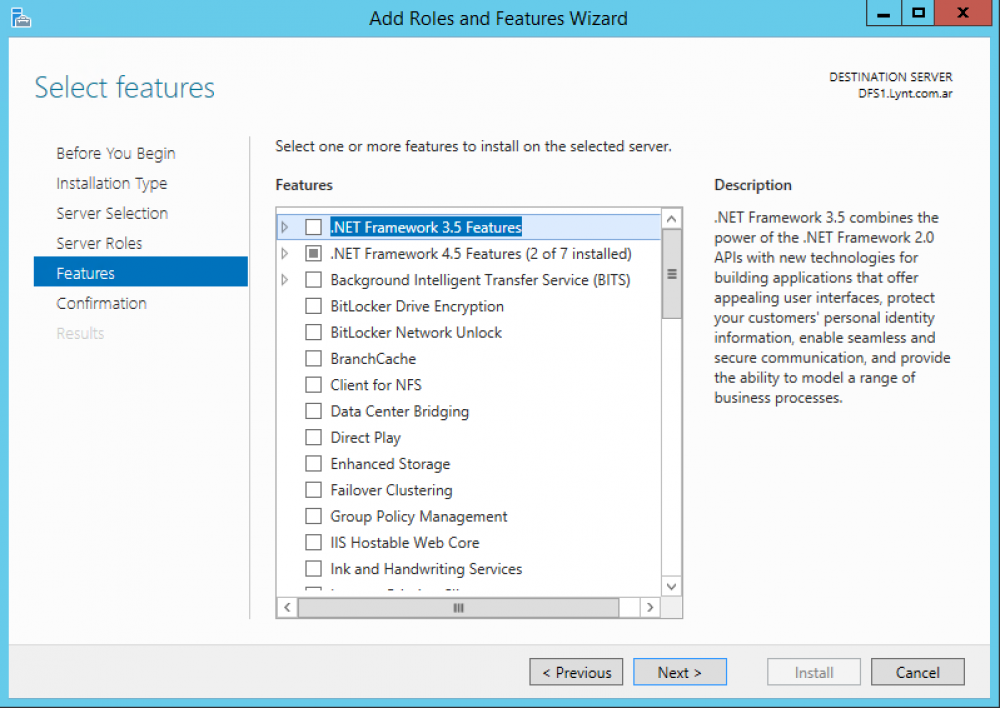The width and height of the screenshot is (1000, 708).
Task: Click the scroll-up arrow in the Features list
Action: (x=671, y=217)
